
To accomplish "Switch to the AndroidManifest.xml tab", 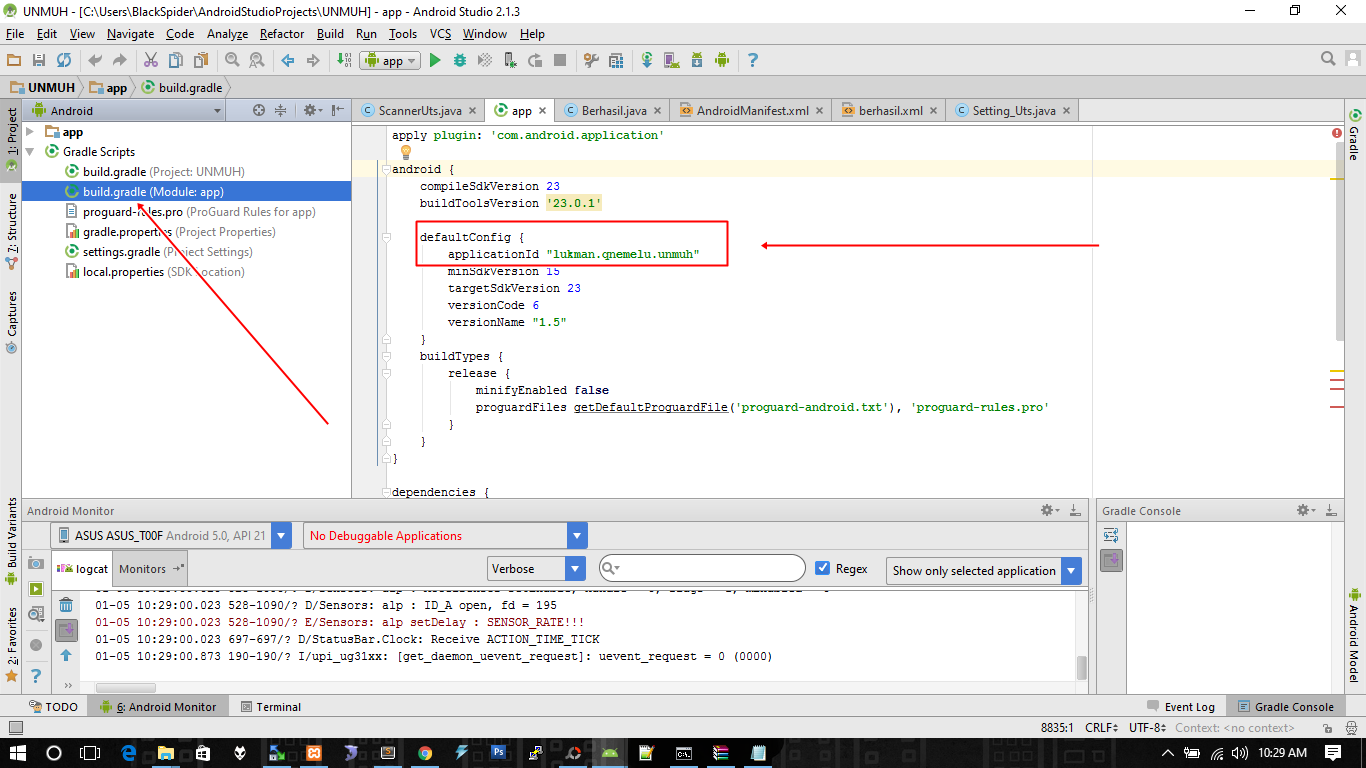I will (752, 110).
